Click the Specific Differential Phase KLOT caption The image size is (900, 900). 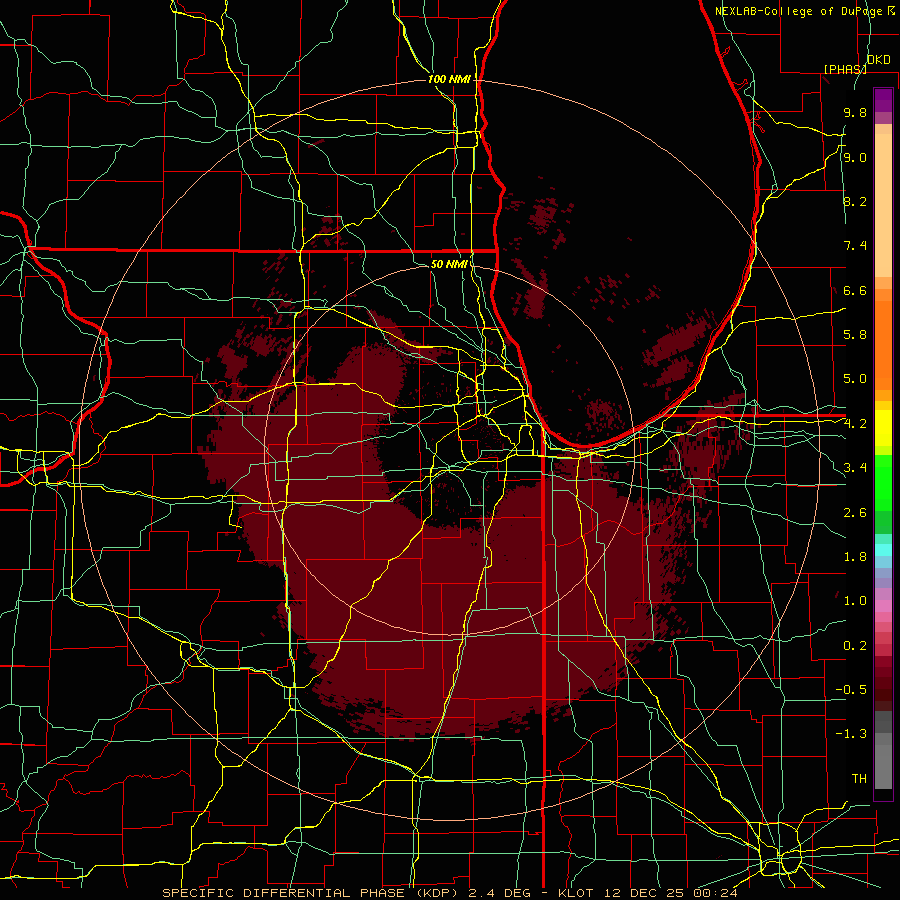point(449,893)
